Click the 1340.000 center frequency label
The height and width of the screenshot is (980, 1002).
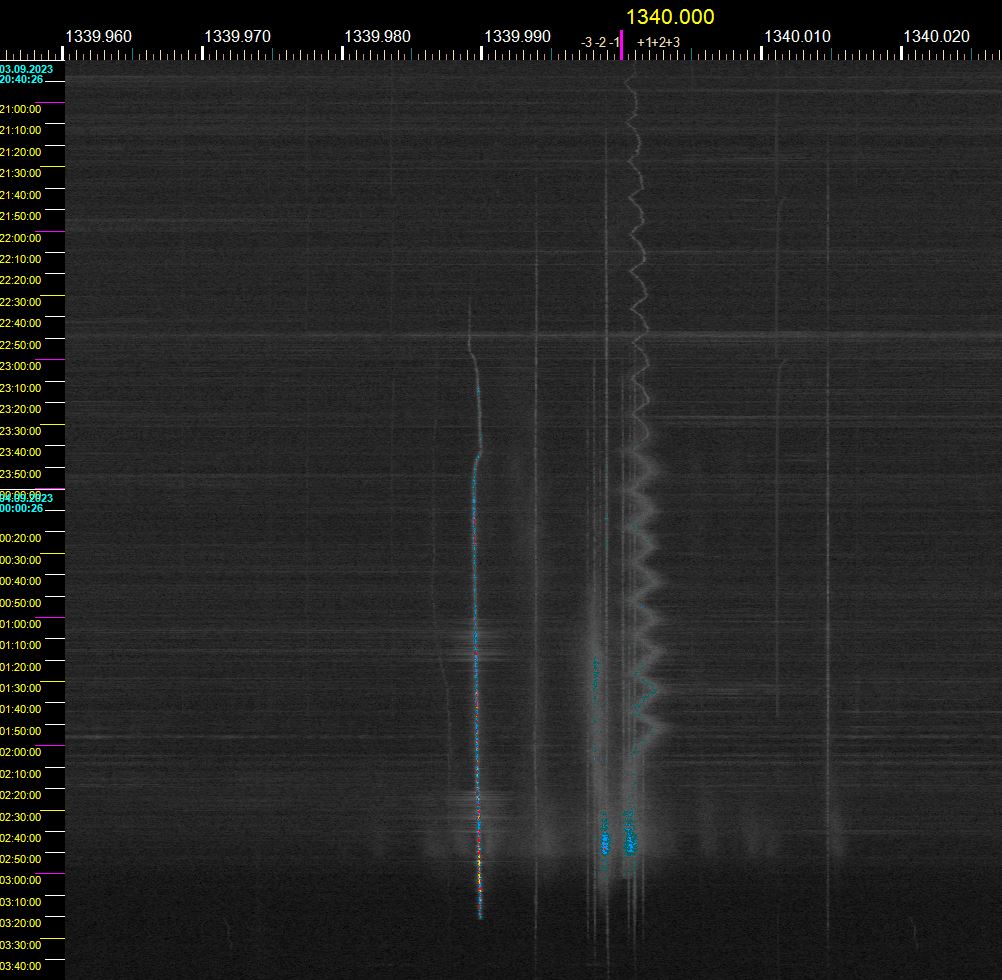click(x=670, y=17)
